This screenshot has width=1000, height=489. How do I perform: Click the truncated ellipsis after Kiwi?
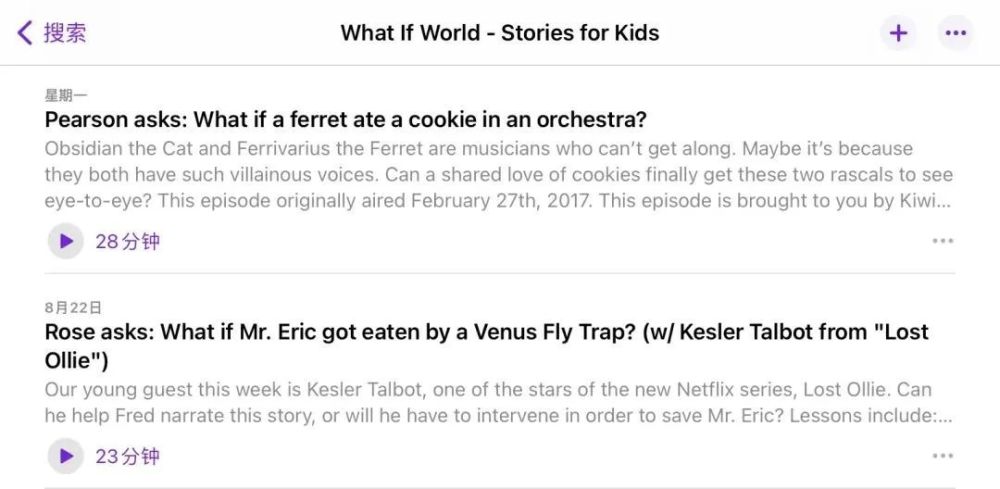point(945,201)
